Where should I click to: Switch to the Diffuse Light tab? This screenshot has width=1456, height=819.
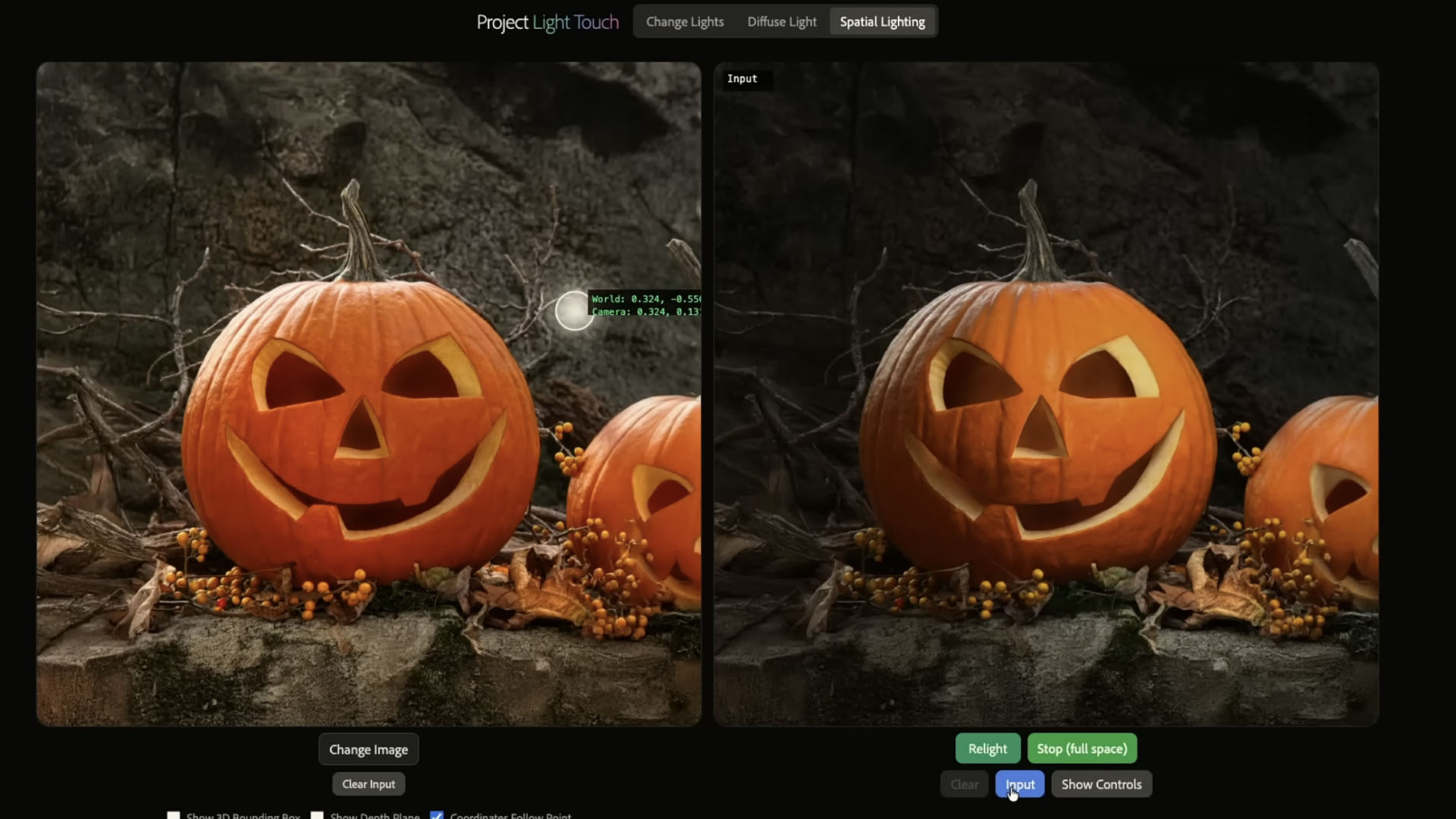point(781,22)
